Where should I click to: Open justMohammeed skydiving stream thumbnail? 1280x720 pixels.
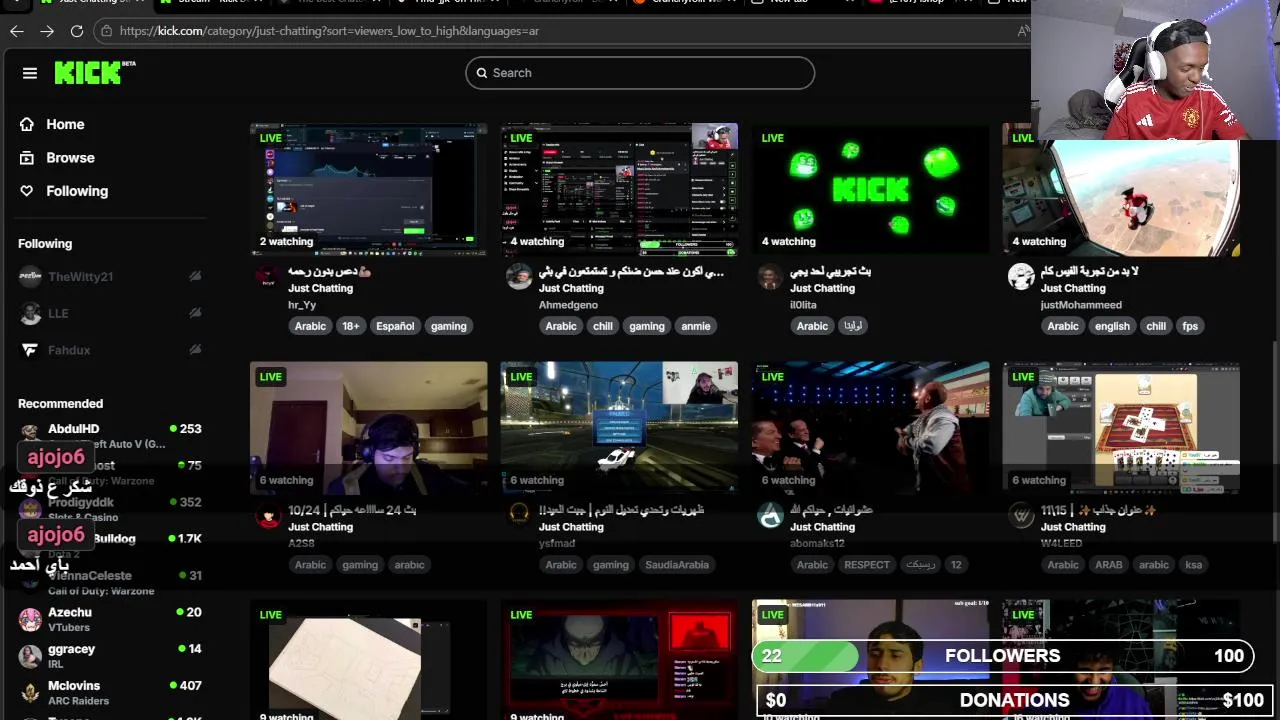pos(1121,189)
